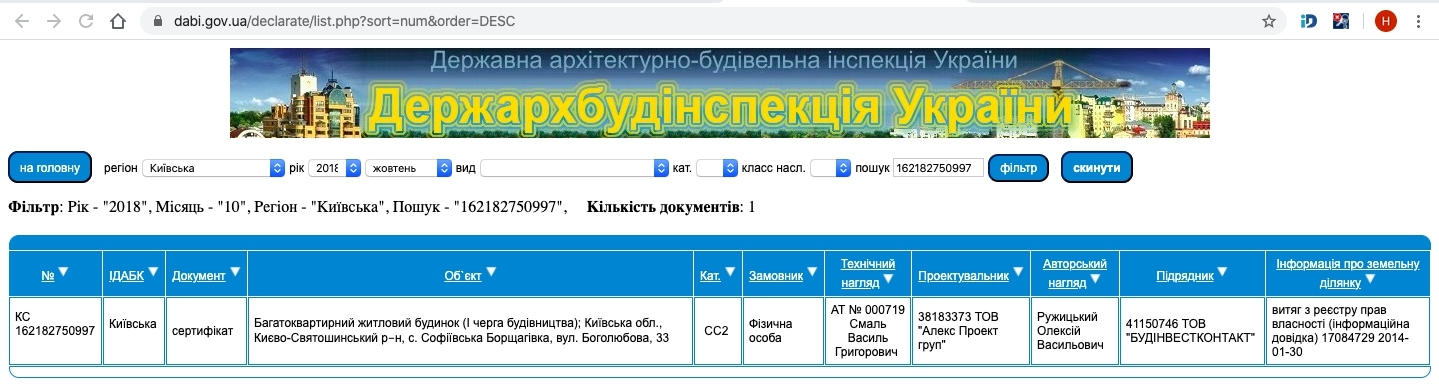
Task: Click the пошук search field
Action: pyautogui.click(x=938, y=168)
